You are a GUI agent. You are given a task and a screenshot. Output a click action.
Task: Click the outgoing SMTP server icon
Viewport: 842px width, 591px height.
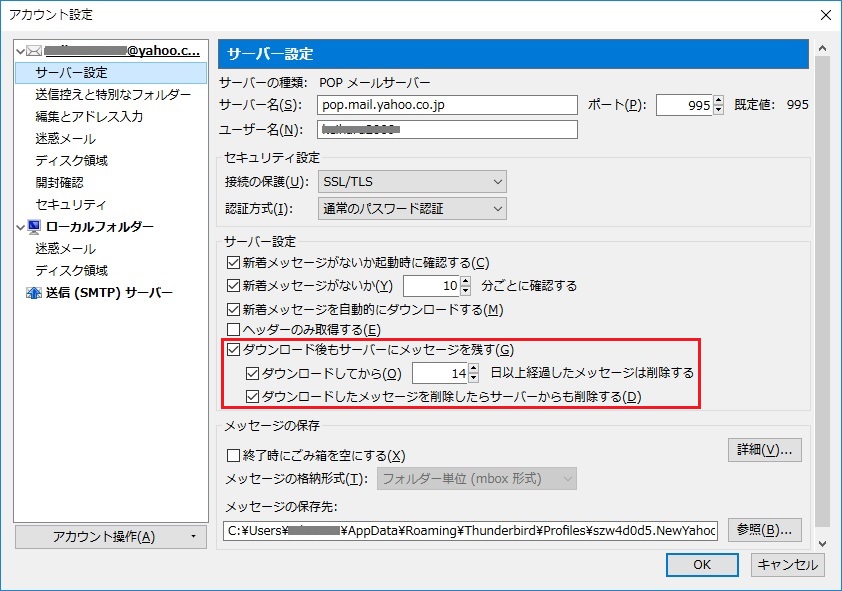tap(34, 293)
